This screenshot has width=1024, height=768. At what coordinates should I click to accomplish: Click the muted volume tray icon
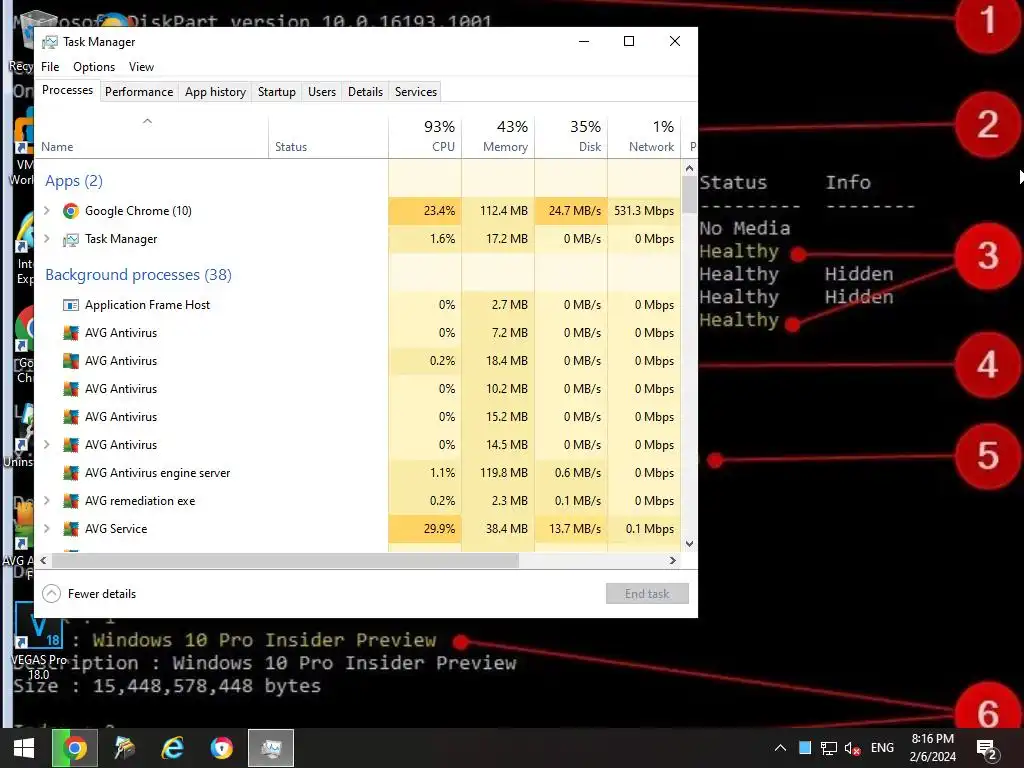pos(852,748)
